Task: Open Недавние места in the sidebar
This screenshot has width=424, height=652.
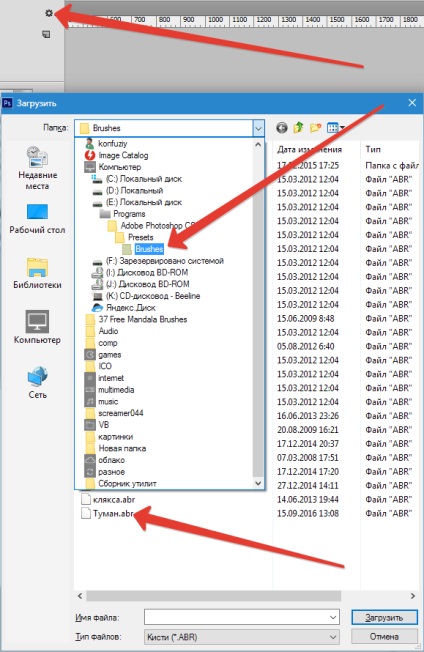Action: (37, 168)
